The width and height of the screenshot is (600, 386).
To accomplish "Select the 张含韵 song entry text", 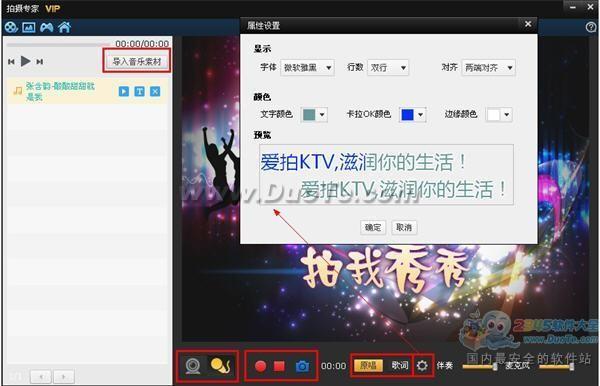I will tap(60, 91).
